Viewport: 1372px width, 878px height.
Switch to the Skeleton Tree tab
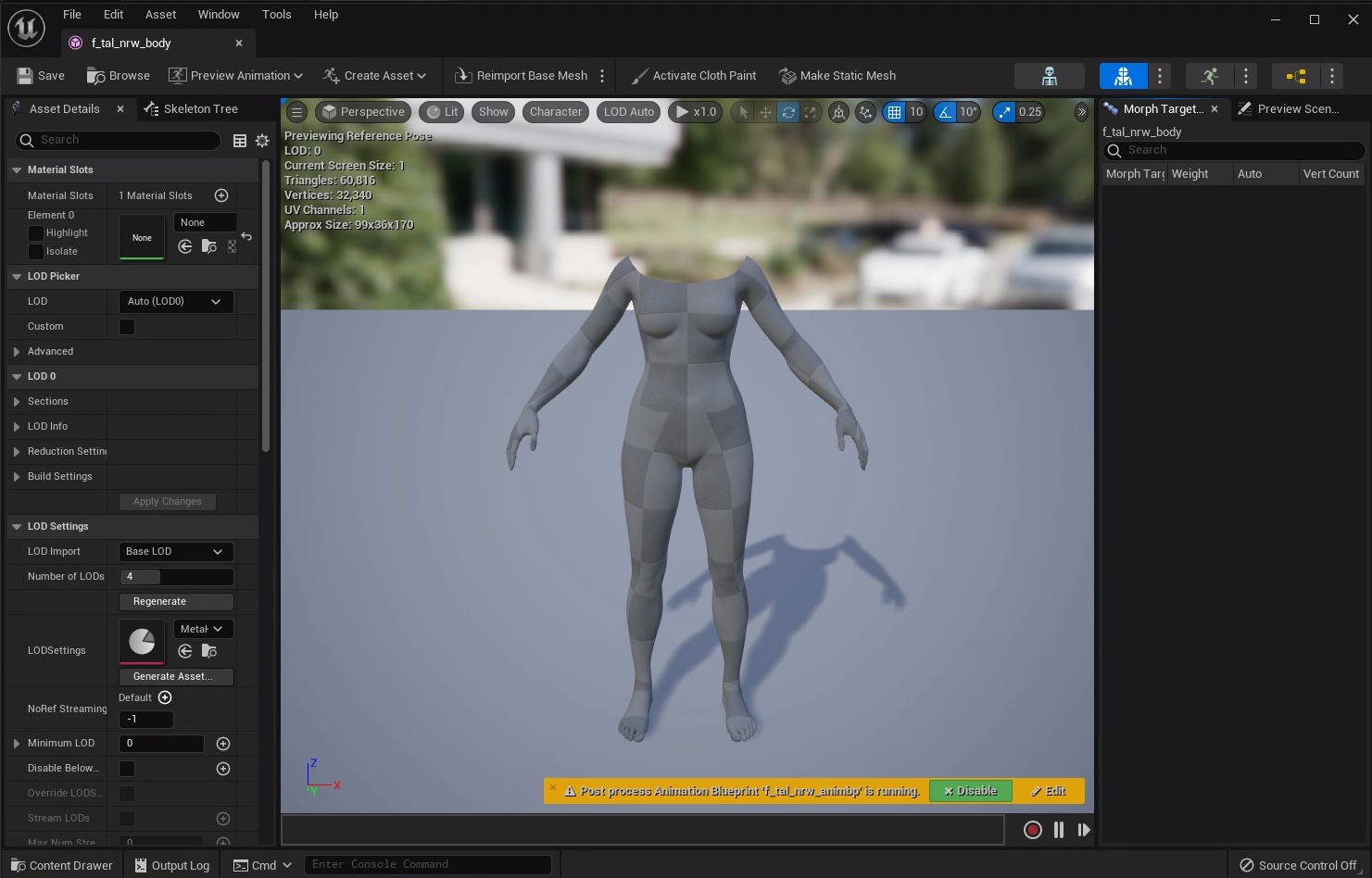coord(192,109)
